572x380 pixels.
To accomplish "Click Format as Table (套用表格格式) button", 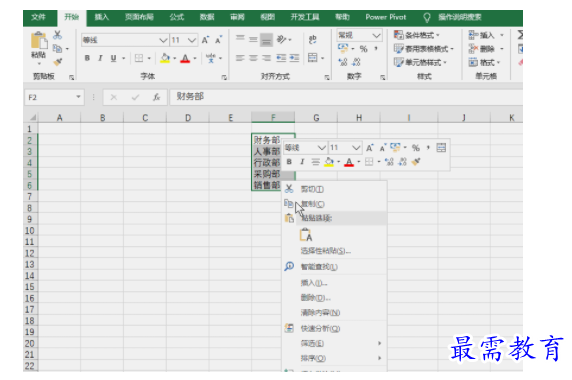I will (x=424, y=49).
